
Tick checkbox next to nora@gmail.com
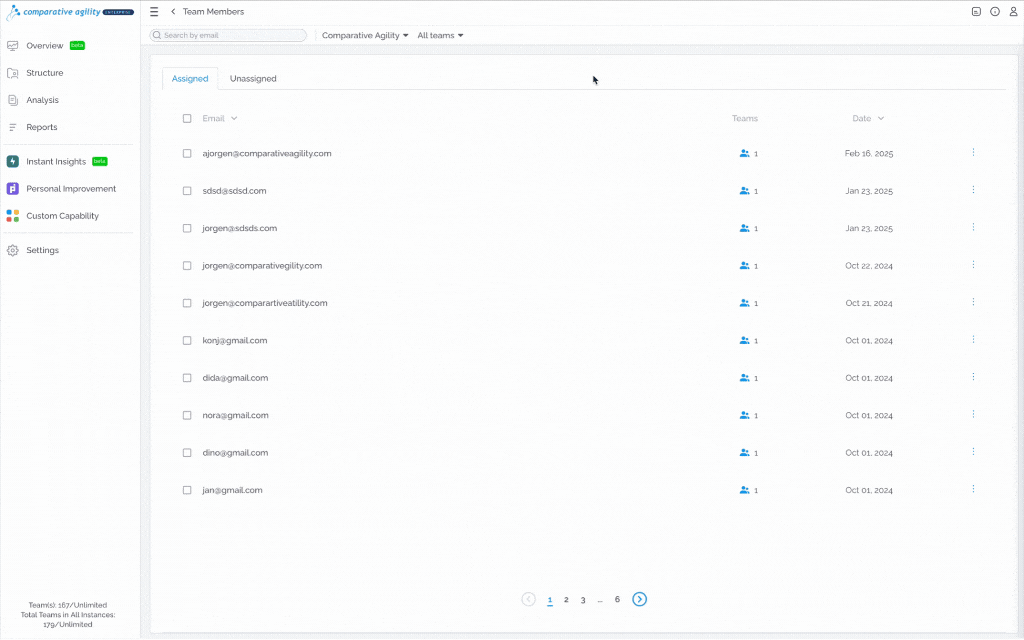click(x=187, y=415)
